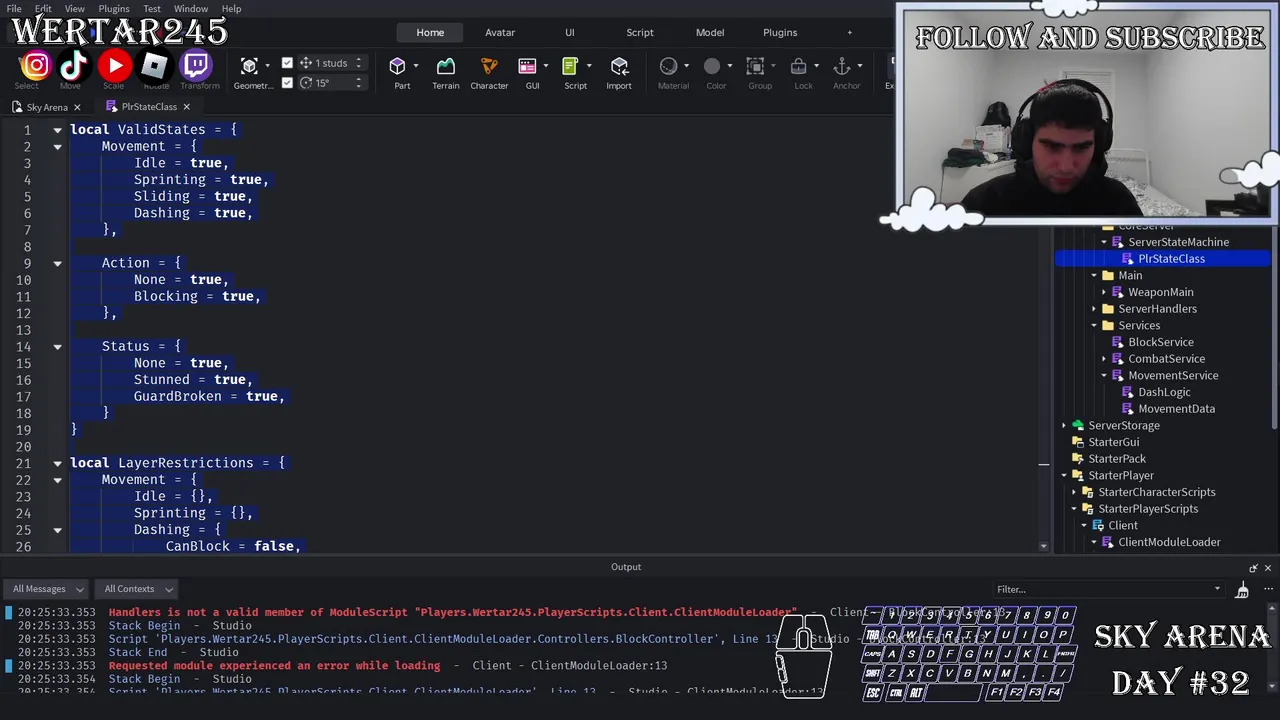Click the GUI insert icon
The width and height of the screenshot is (1280, 720).
coord(527,66)
